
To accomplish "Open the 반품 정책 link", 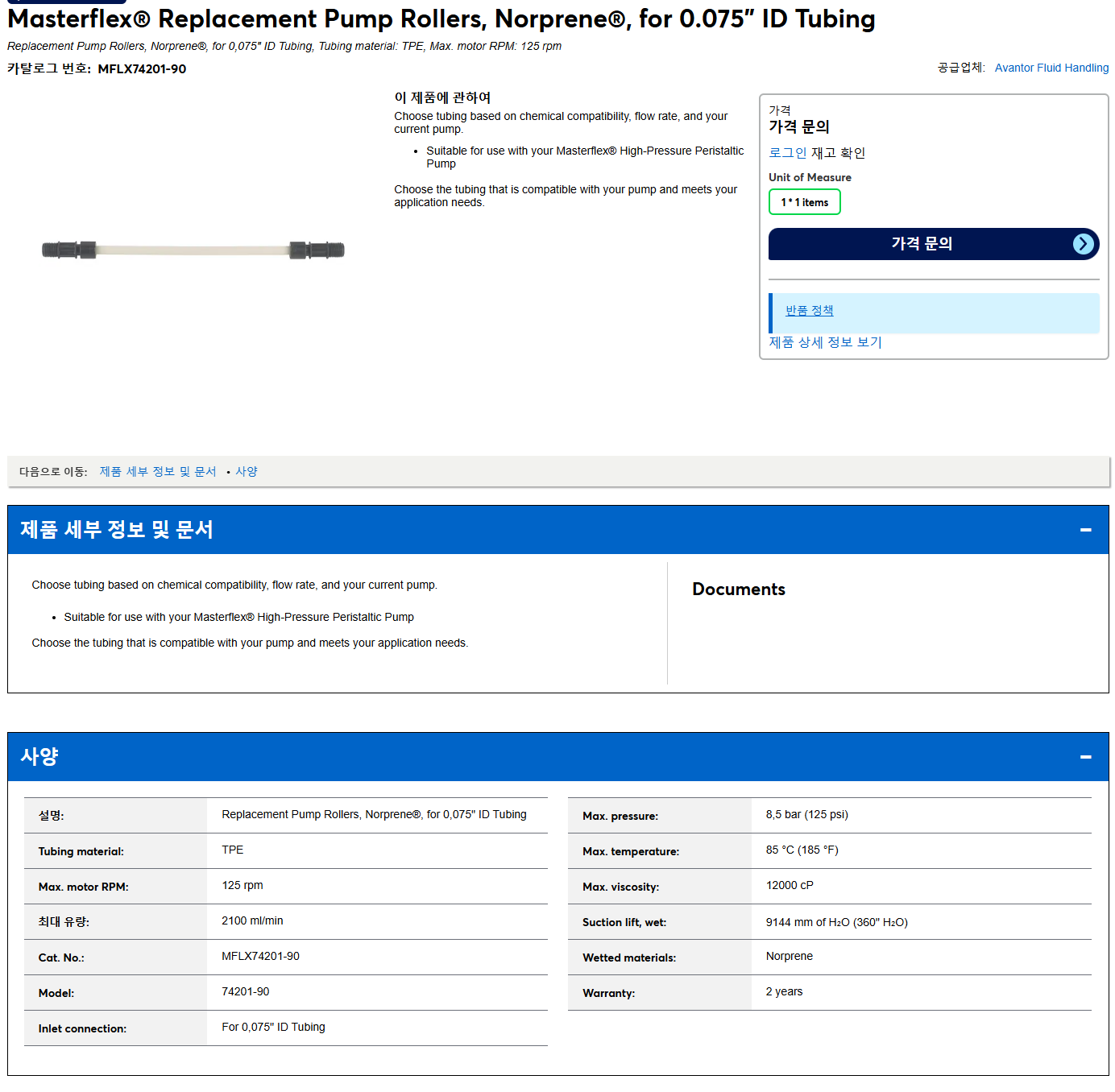I will [809, 311].
